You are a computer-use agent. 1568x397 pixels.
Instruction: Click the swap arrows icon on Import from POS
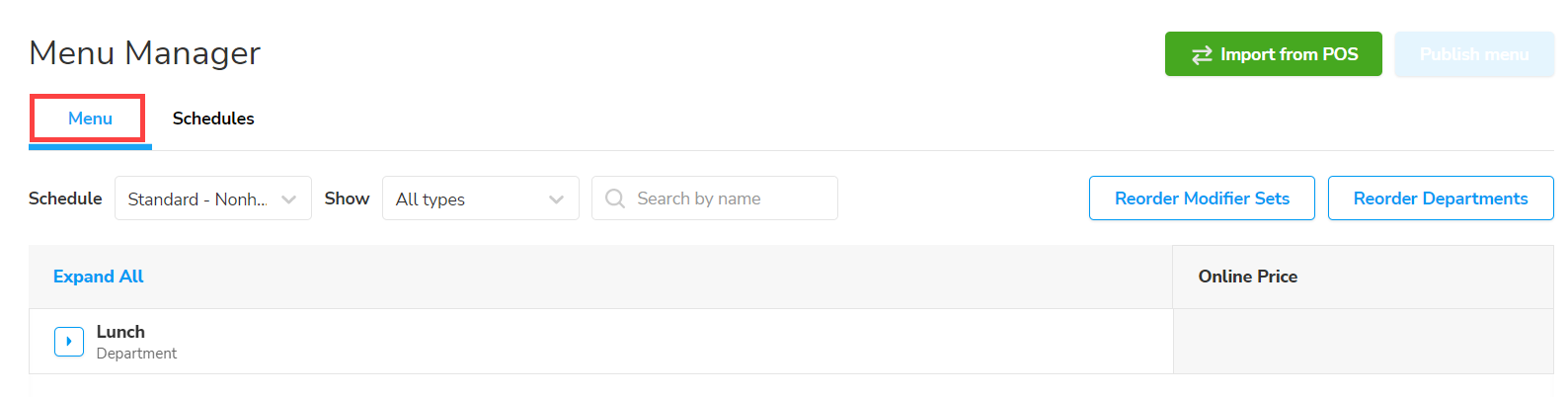point(1202,55)
